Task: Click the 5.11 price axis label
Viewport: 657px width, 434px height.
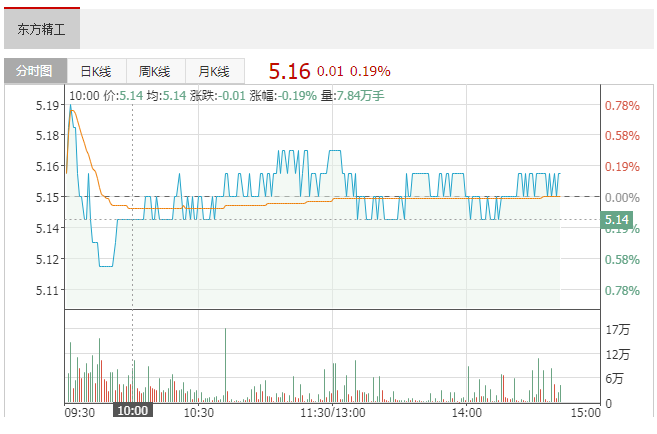Action: 48,291
